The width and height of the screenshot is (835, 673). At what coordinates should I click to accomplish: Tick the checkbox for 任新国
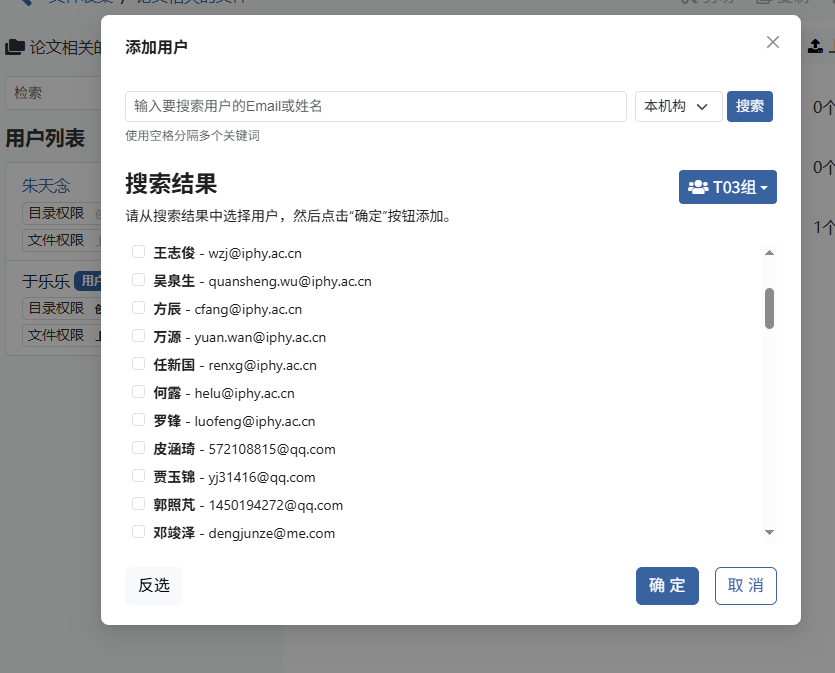click(138, 364)
